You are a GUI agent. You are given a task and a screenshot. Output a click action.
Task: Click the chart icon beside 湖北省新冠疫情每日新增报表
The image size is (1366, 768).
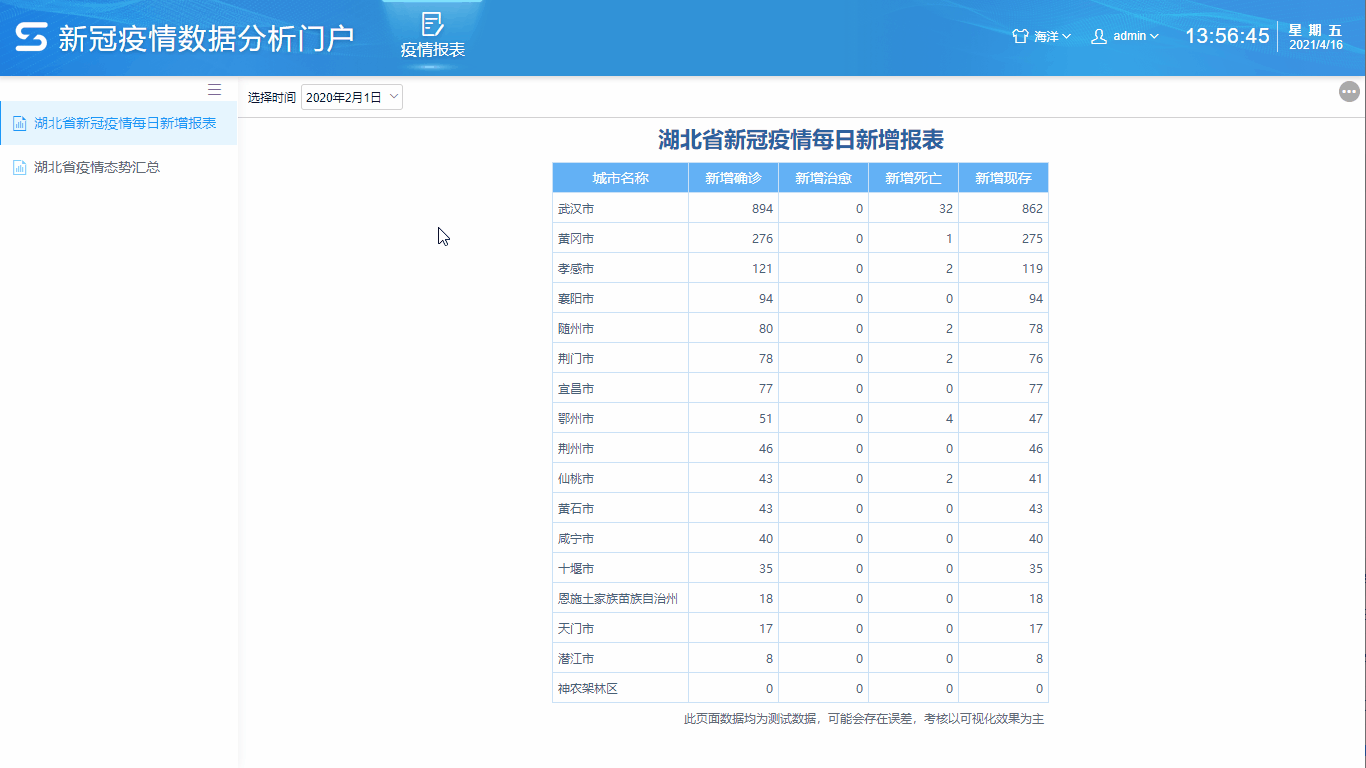(x=20, y=123)
